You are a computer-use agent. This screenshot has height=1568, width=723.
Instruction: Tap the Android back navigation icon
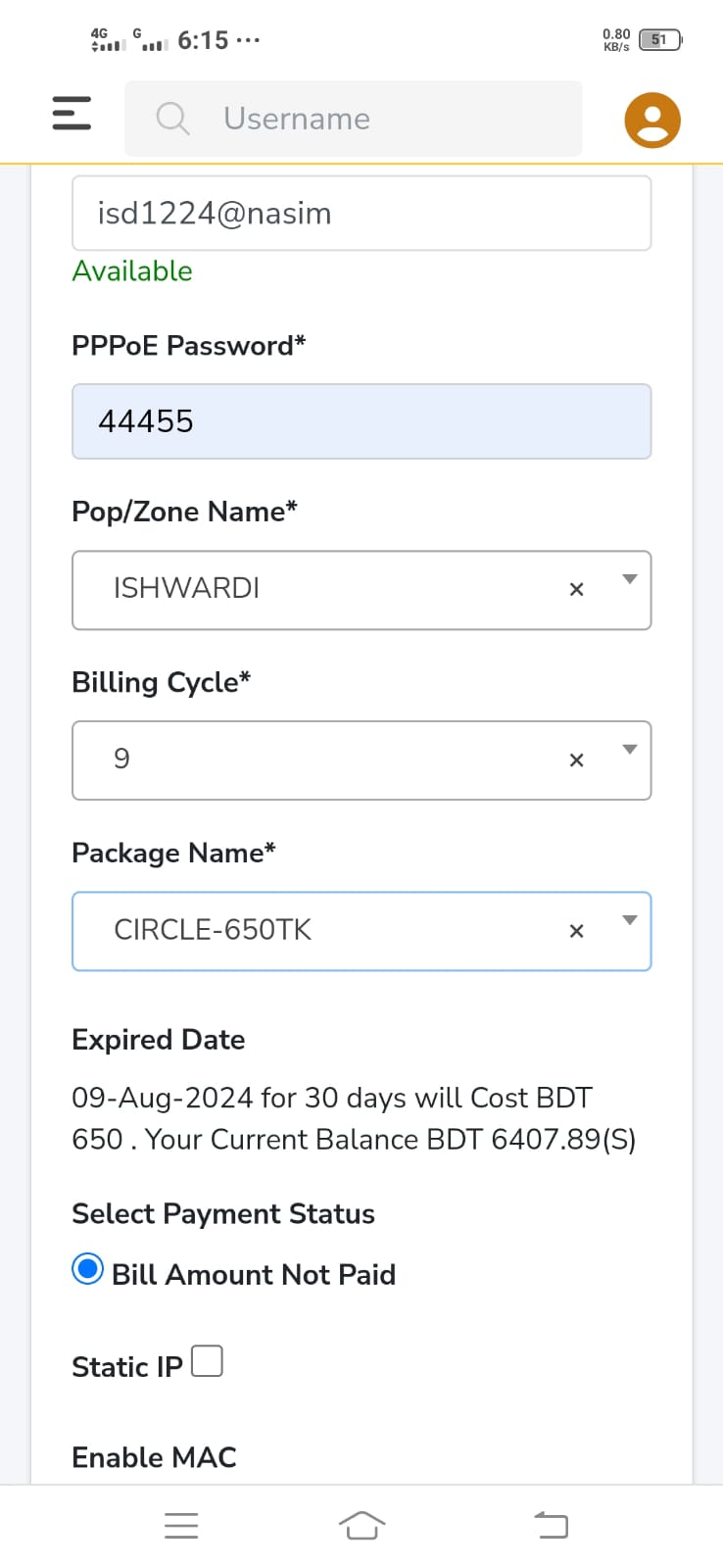pyautogui.click(x=551, y=1525)
